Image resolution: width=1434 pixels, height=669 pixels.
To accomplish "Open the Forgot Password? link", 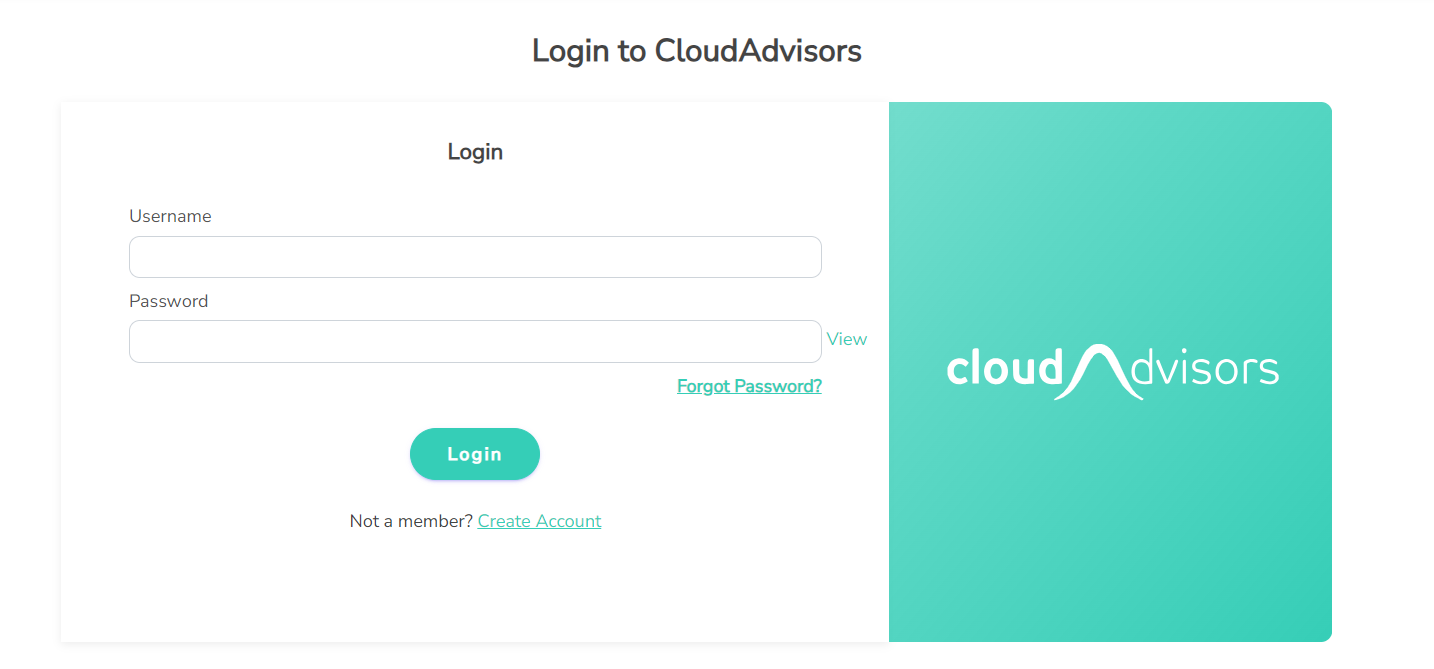I will 749,386.
